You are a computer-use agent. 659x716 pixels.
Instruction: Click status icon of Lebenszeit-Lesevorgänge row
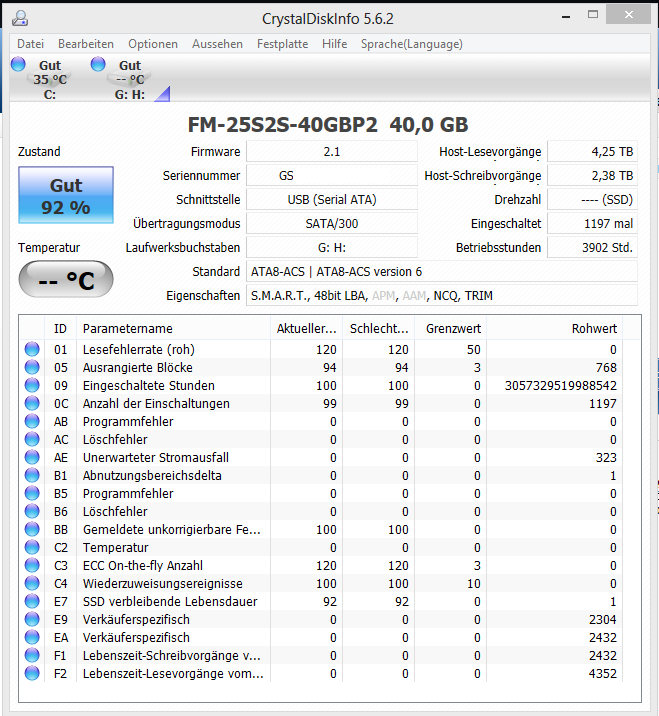coord(32,673)
